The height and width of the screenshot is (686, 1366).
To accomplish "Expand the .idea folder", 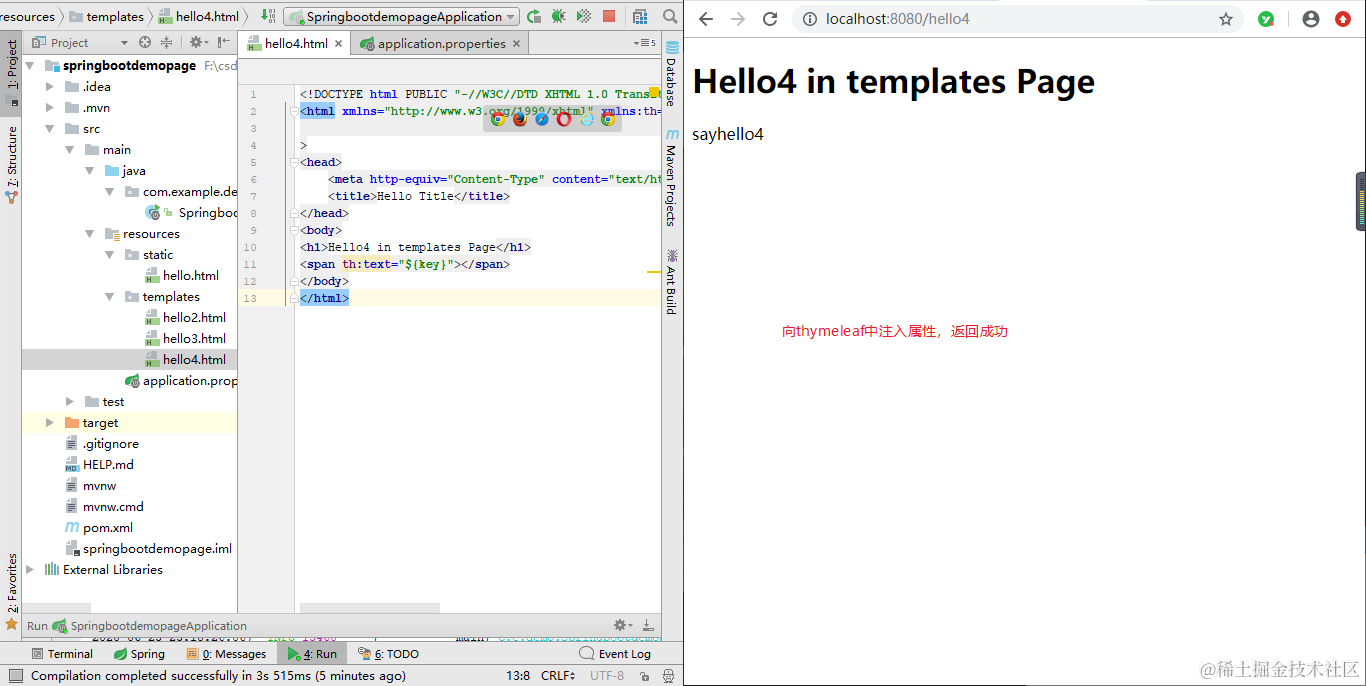I will coord(50,87).
